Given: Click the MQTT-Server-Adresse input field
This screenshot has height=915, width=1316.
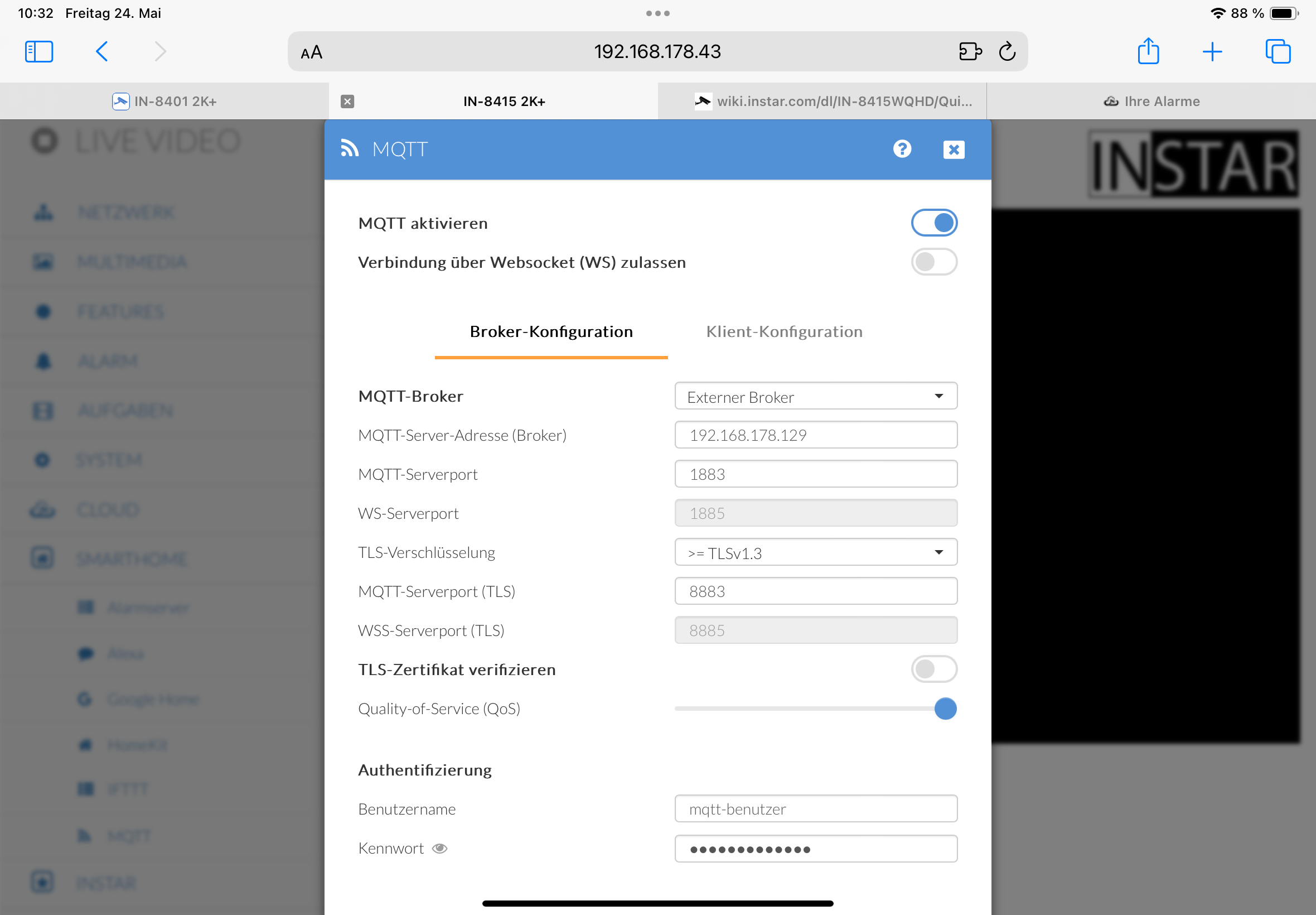Looking at the screenshot, I should point(815,435).
